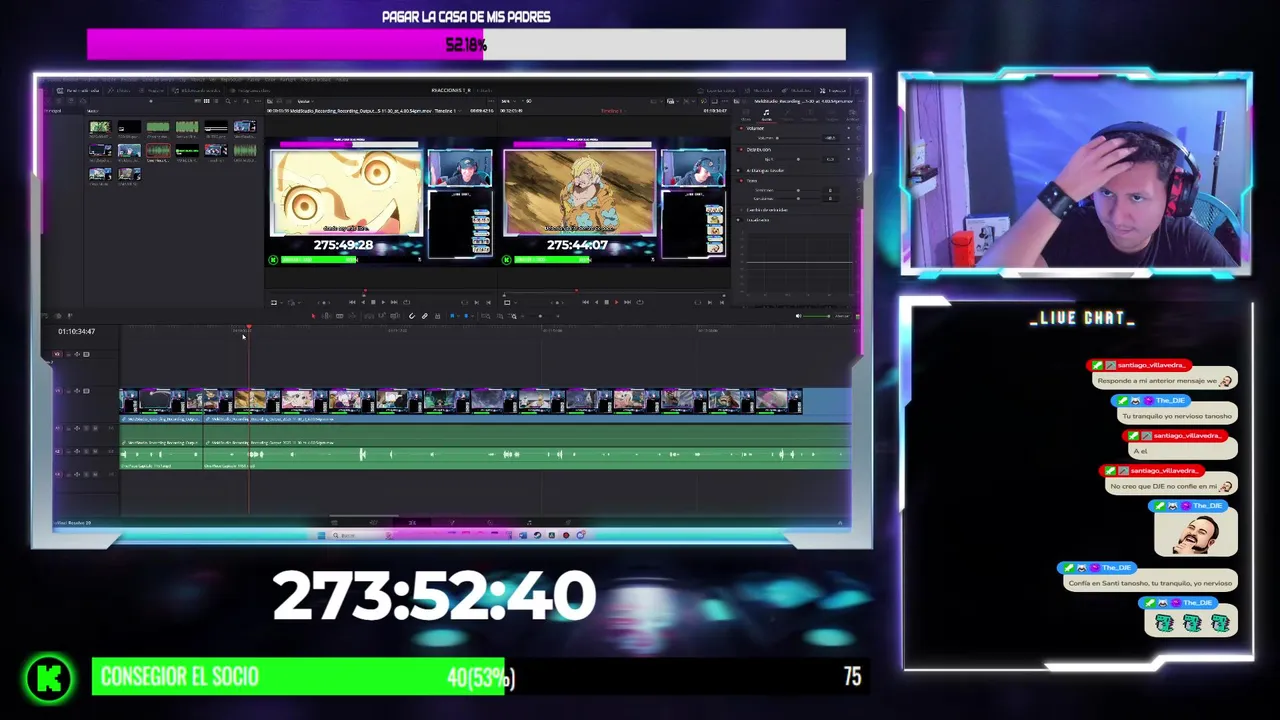
Task: Toggle position lock padlock in toolbar
Action: (x=437, y=316)
